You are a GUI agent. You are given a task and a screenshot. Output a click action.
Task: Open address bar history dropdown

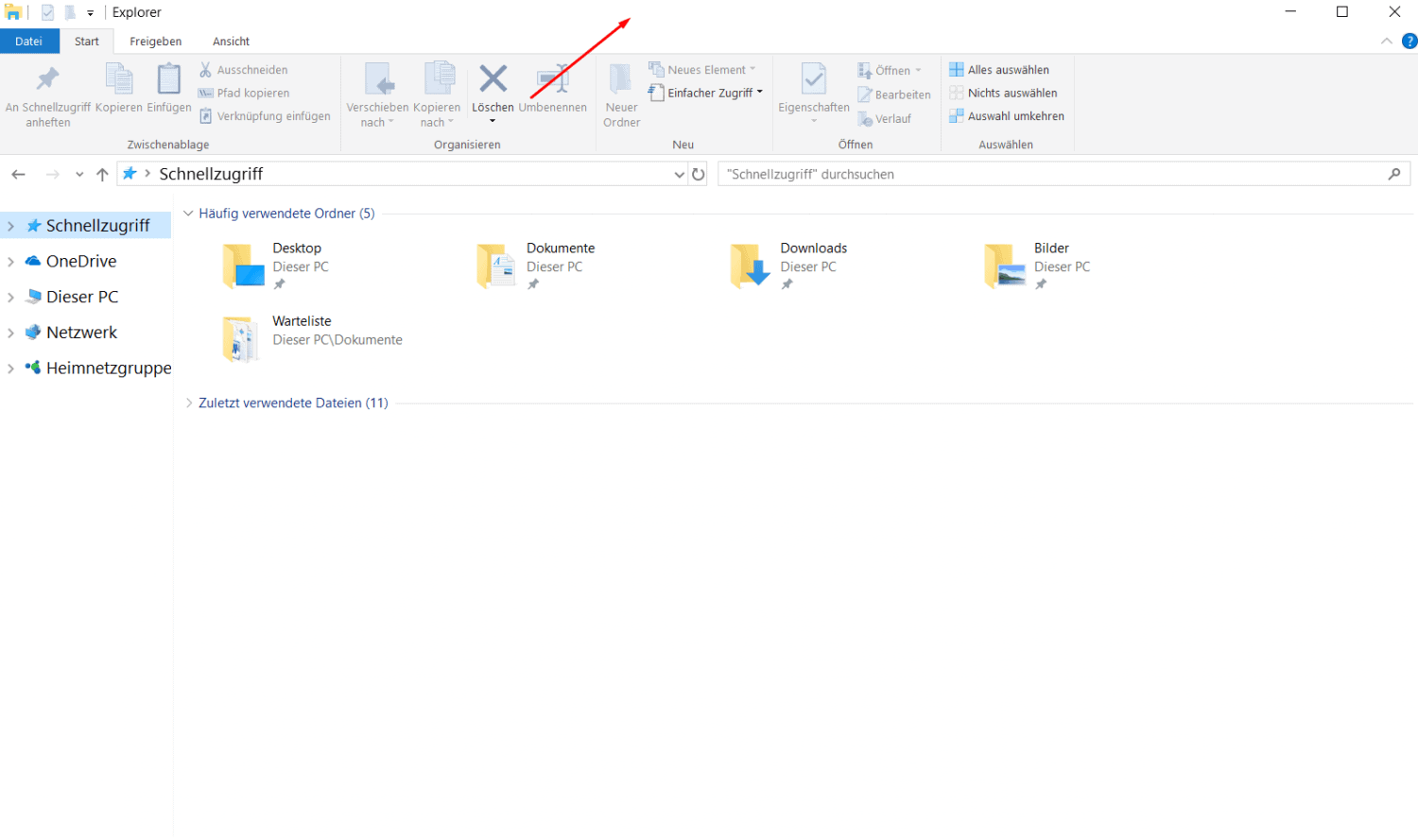[679, 175]
